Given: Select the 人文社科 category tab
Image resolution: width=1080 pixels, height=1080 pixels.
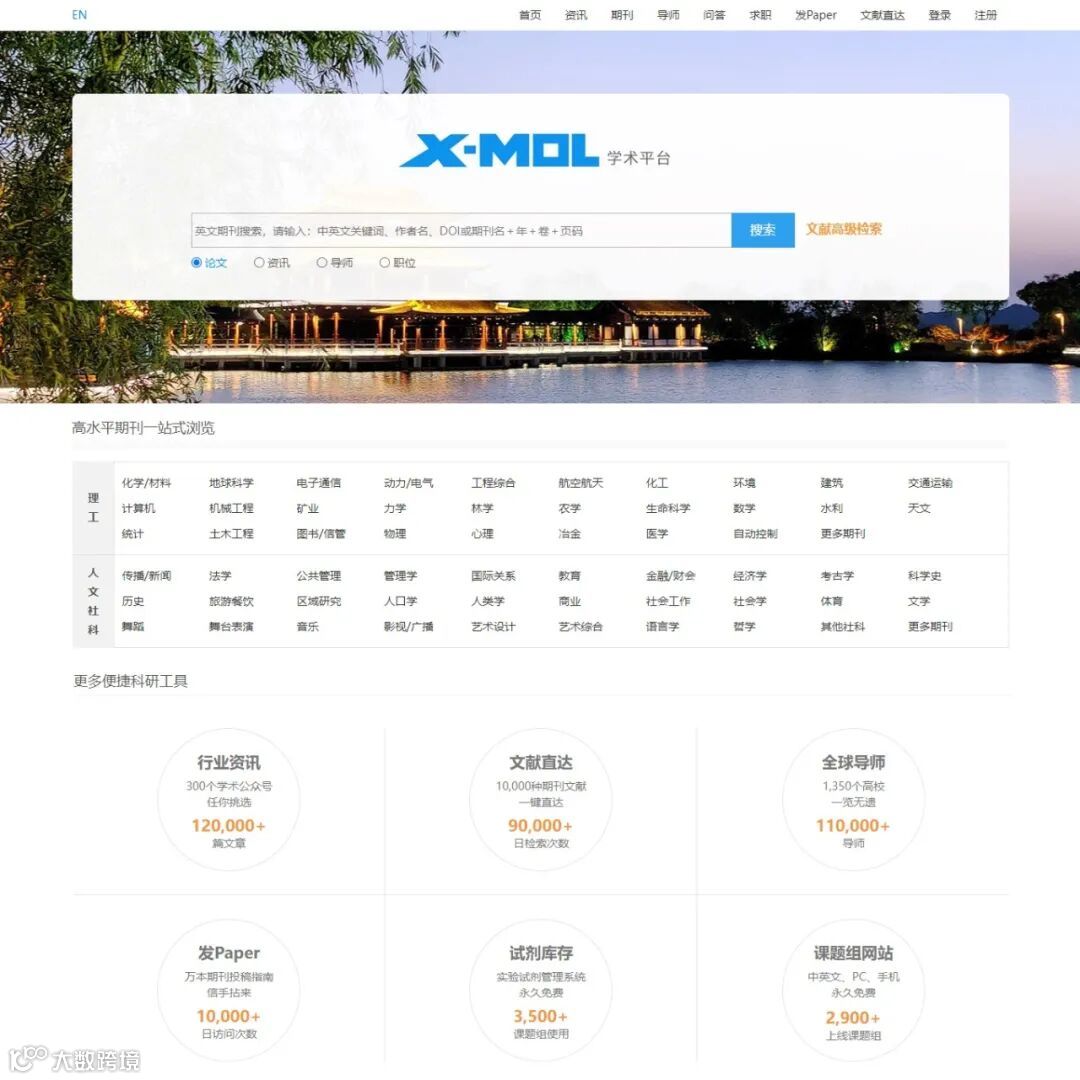Looking at the screenshot, I should (x=94, y=601).
